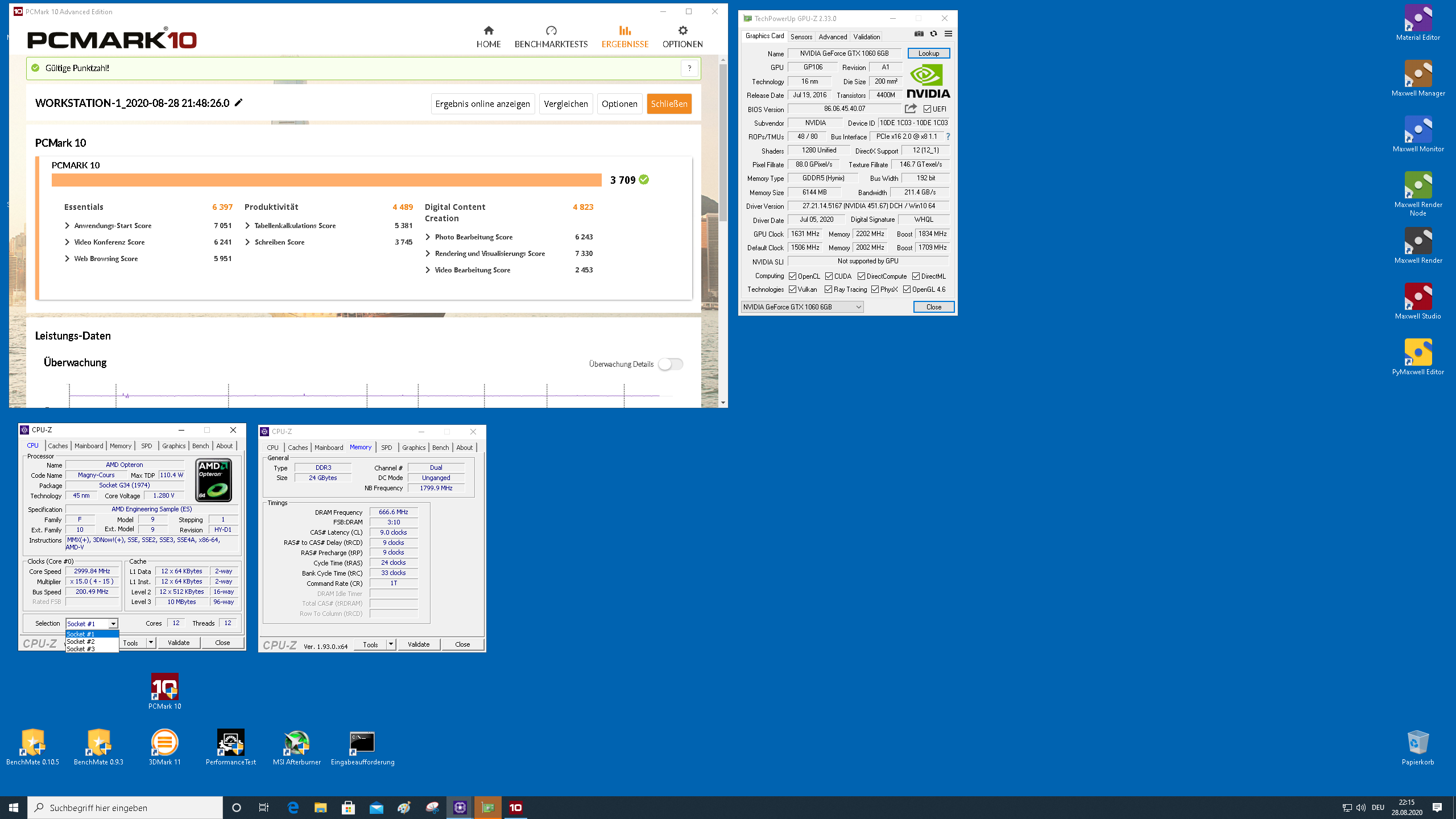
Task: Open PerformanceTest desktop shortcut
Action: (x=231, y=747)
